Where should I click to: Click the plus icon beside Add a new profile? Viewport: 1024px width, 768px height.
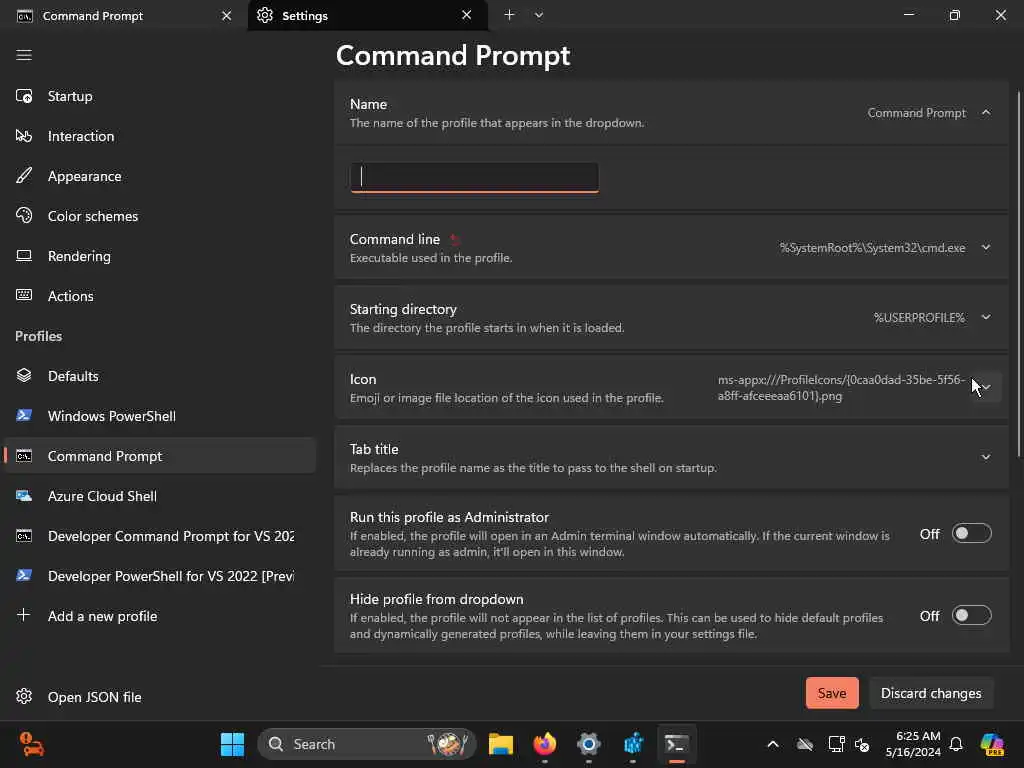[24, 615]
